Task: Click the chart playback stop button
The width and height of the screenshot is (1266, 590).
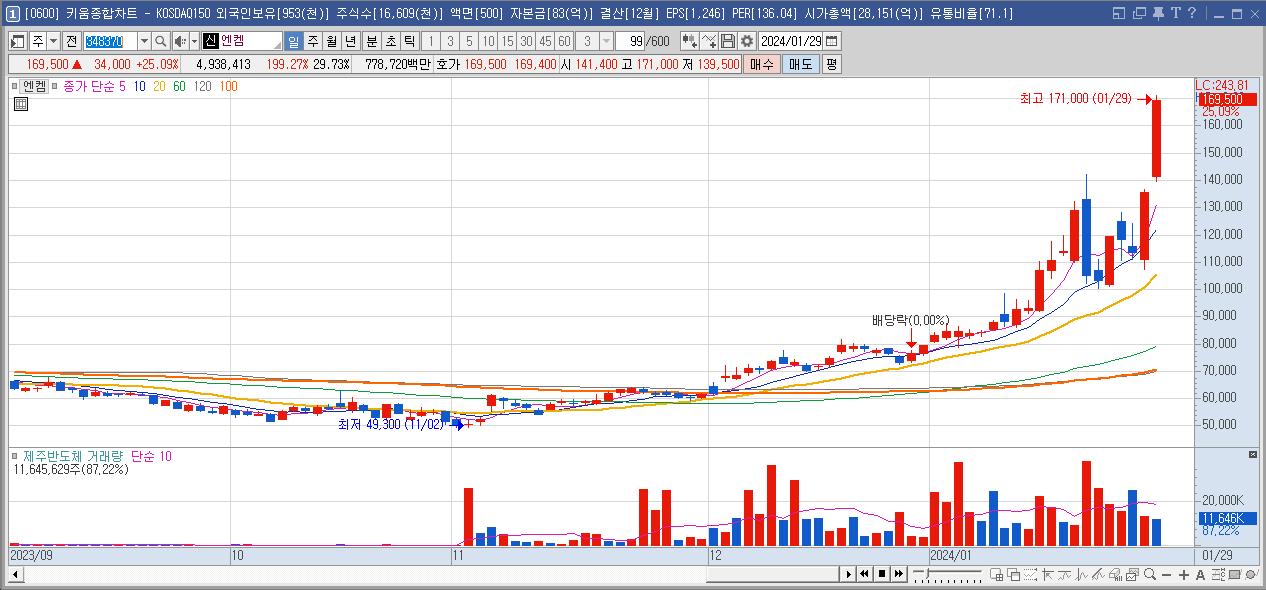Action: click(882, 574)
